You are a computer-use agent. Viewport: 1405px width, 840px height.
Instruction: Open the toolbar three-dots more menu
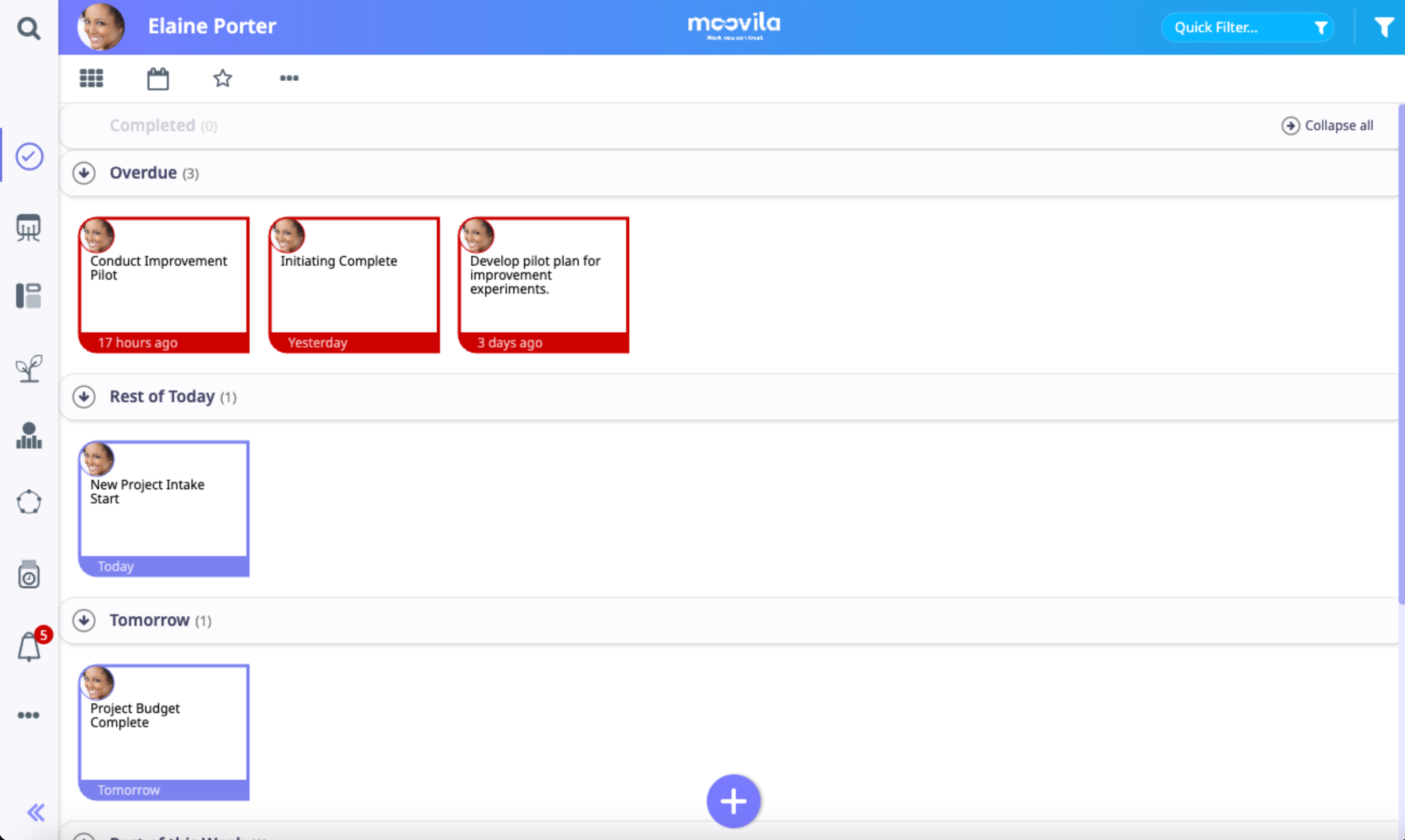pos(289,78)
